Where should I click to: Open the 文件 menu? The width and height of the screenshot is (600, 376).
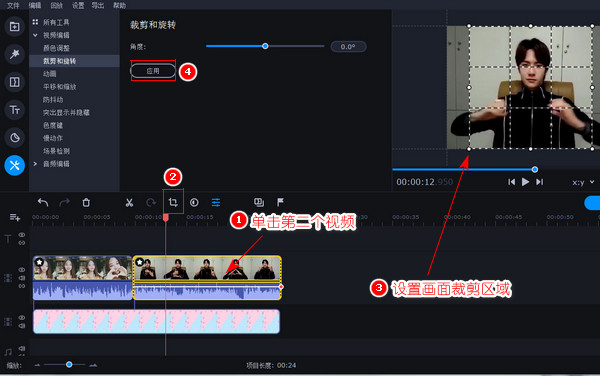tap(13, 5)
